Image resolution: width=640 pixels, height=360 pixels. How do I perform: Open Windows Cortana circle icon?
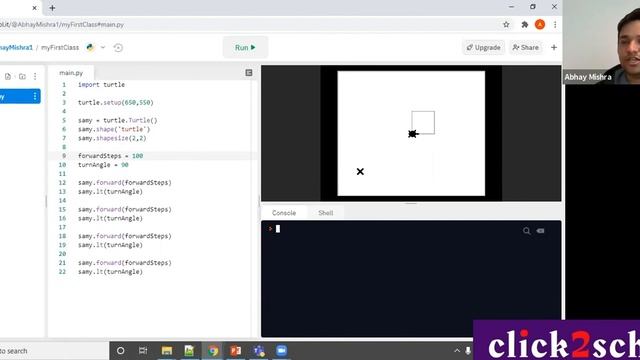(120, 351)
